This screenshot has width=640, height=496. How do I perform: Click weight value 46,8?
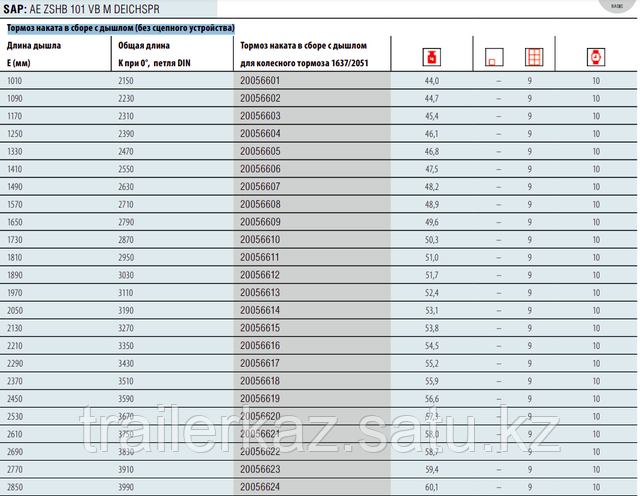point(431,151)
